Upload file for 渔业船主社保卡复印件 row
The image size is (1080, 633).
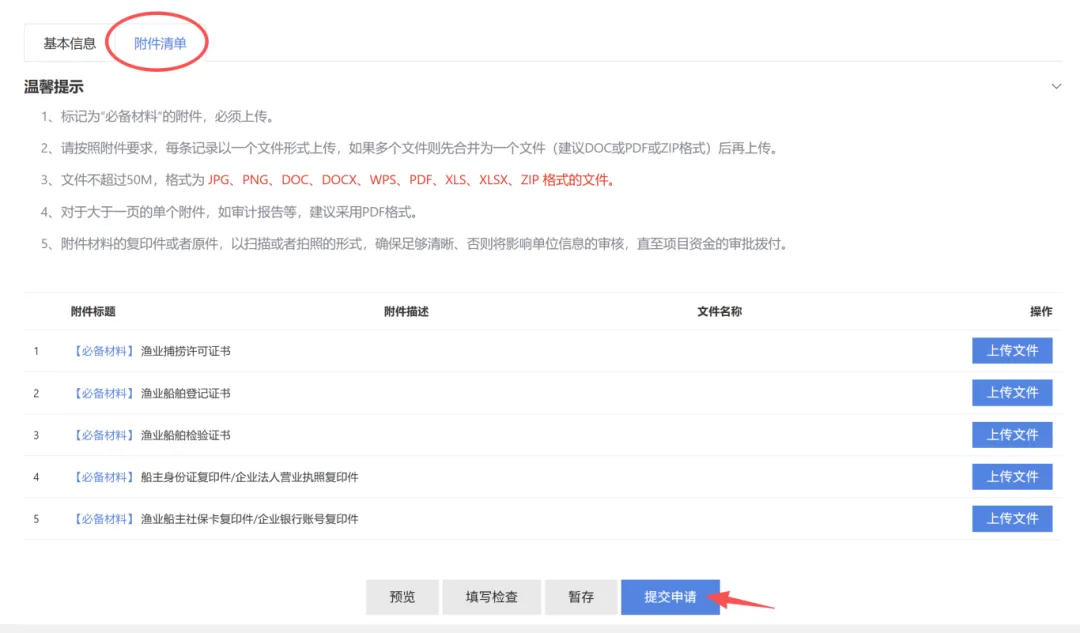point(1012,519)
